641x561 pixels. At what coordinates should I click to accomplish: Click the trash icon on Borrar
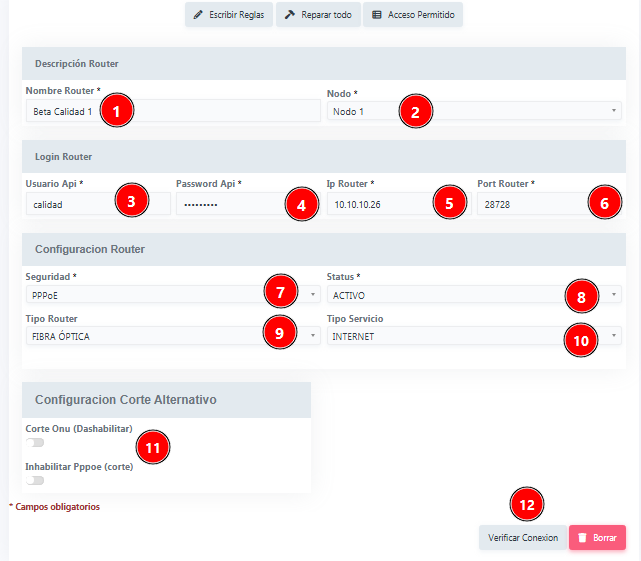click(582, 538)
